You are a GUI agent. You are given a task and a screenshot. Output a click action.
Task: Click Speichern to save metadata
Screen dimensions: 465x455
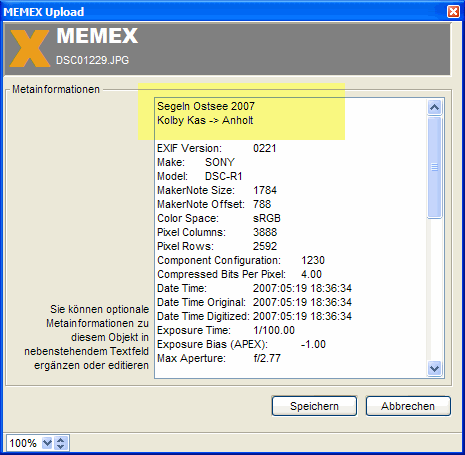[x=314, y=406]
